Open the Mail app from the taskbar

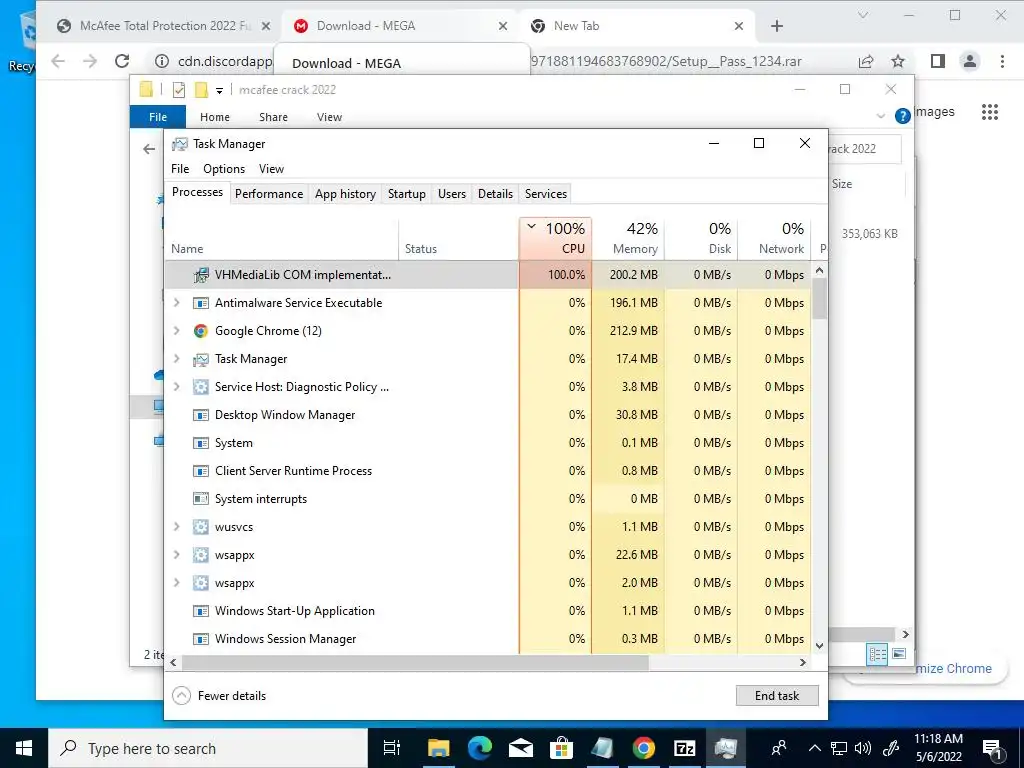(520, 748)
